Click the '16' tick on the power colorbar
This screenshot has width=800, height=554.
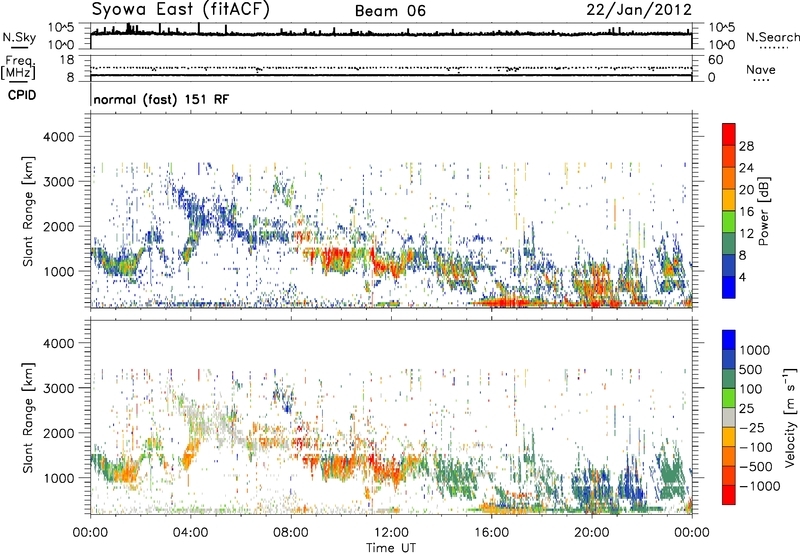pos(746,212)
